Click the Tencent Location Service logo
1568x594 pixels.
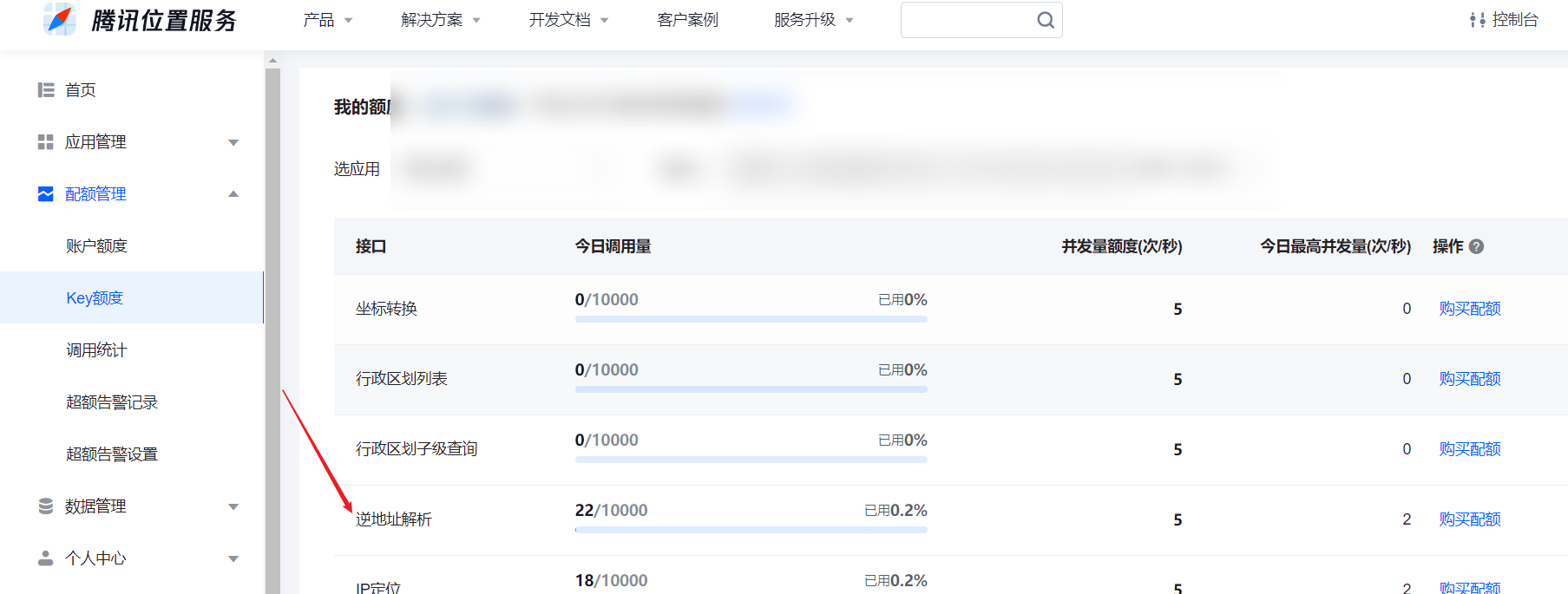coord(60,19)
